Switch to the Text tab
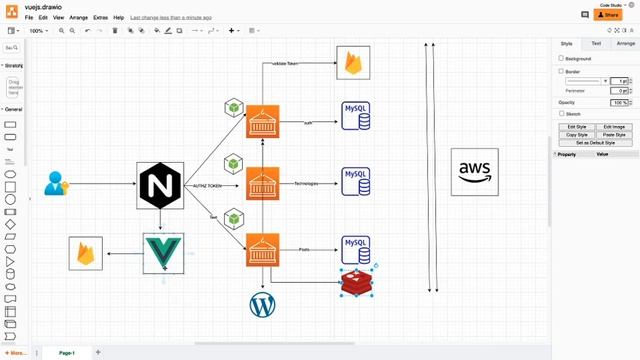This screenshot has height=360, width=640. click(596, 43)
